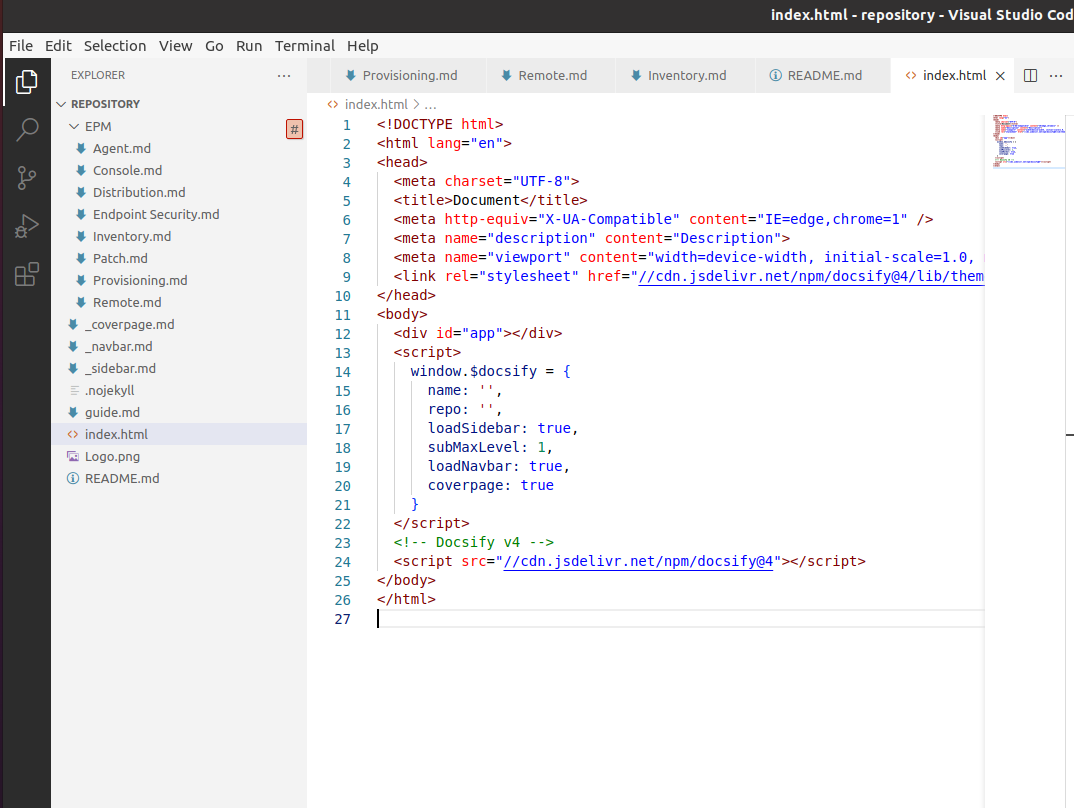
Task: Open the Extensions view icon
Action: [27, 275]
